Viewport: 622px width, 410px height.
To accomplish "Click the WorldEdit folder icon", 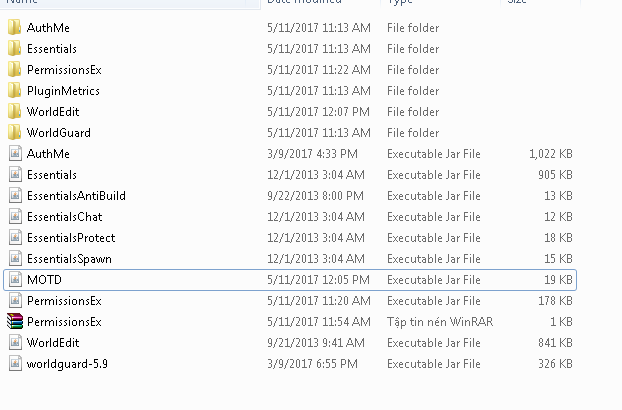I will coord(14,112).
